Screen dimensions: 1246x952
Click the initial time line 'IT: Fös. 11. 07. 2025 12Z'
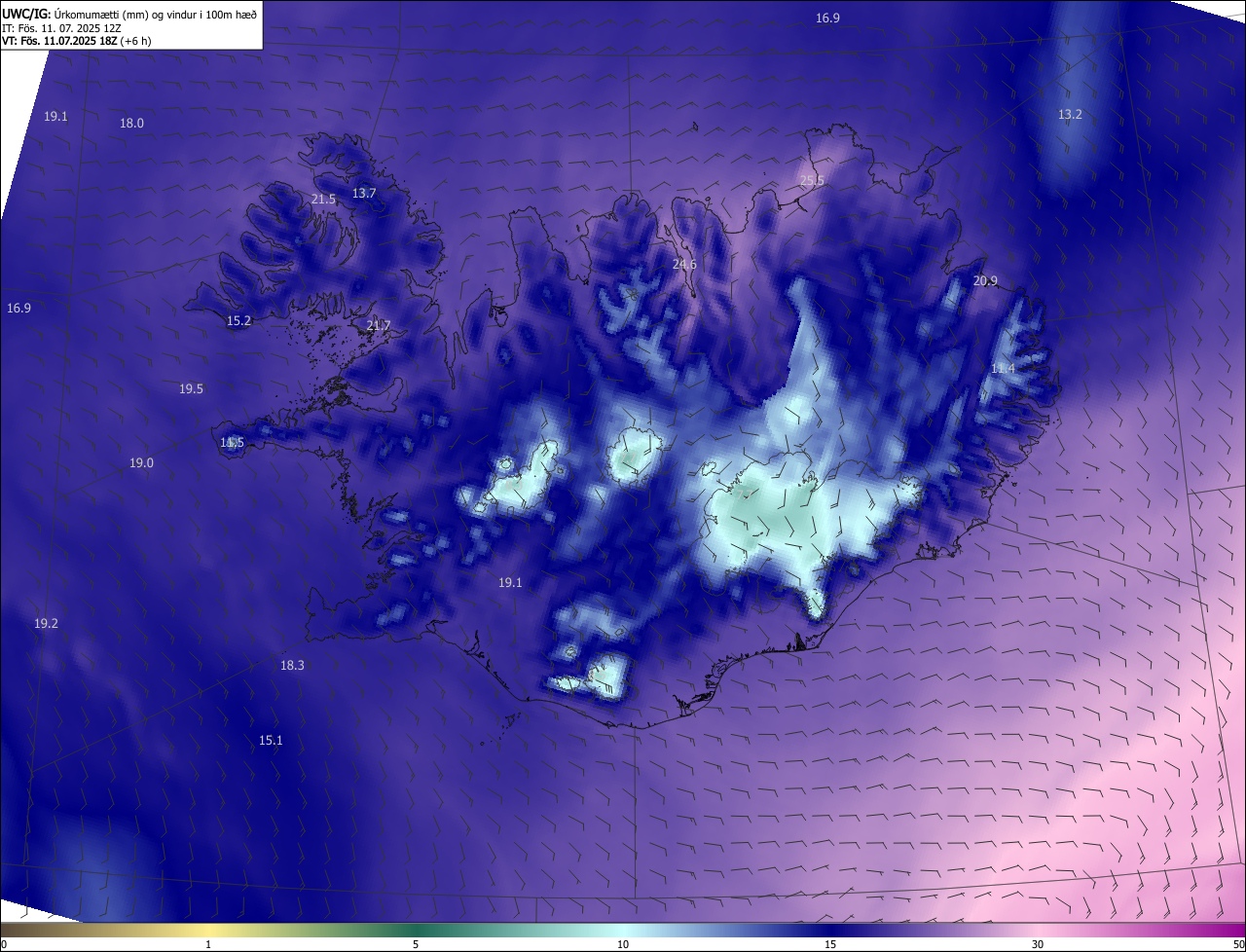[x=62, y=27]
